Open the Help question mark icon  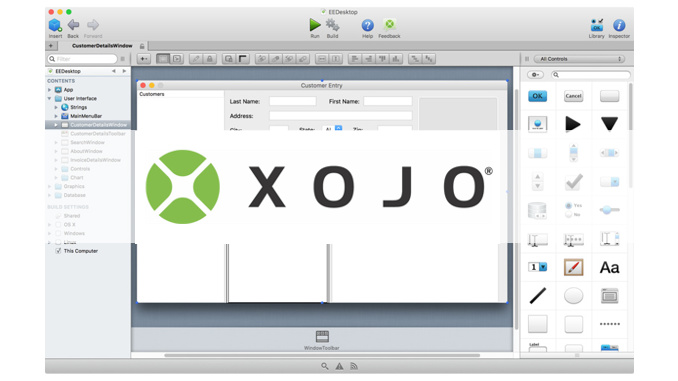(368, 25)
